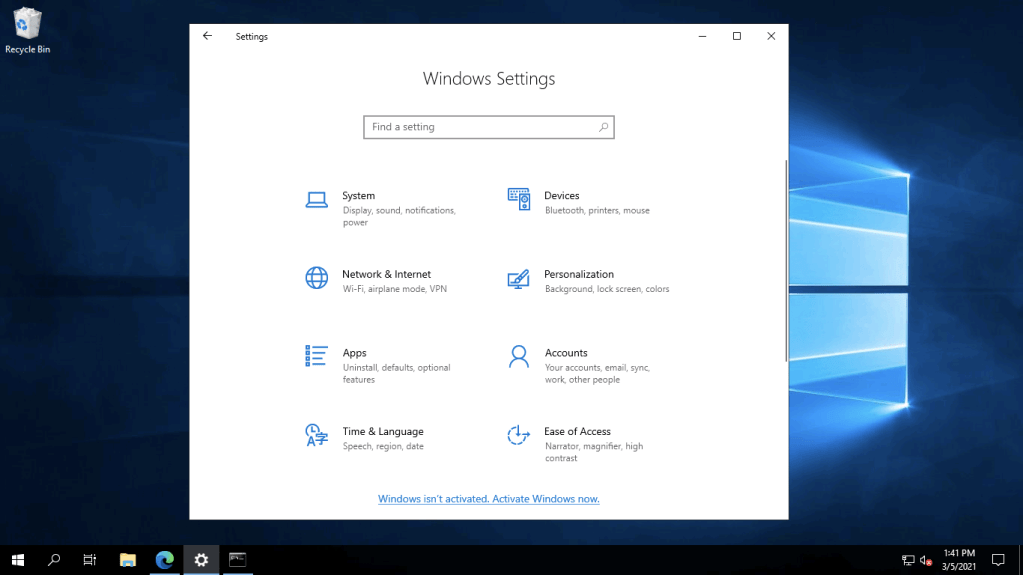Open the Apps list icon
This screenshot has width=1023, height=575.
(x=316, y=356)
